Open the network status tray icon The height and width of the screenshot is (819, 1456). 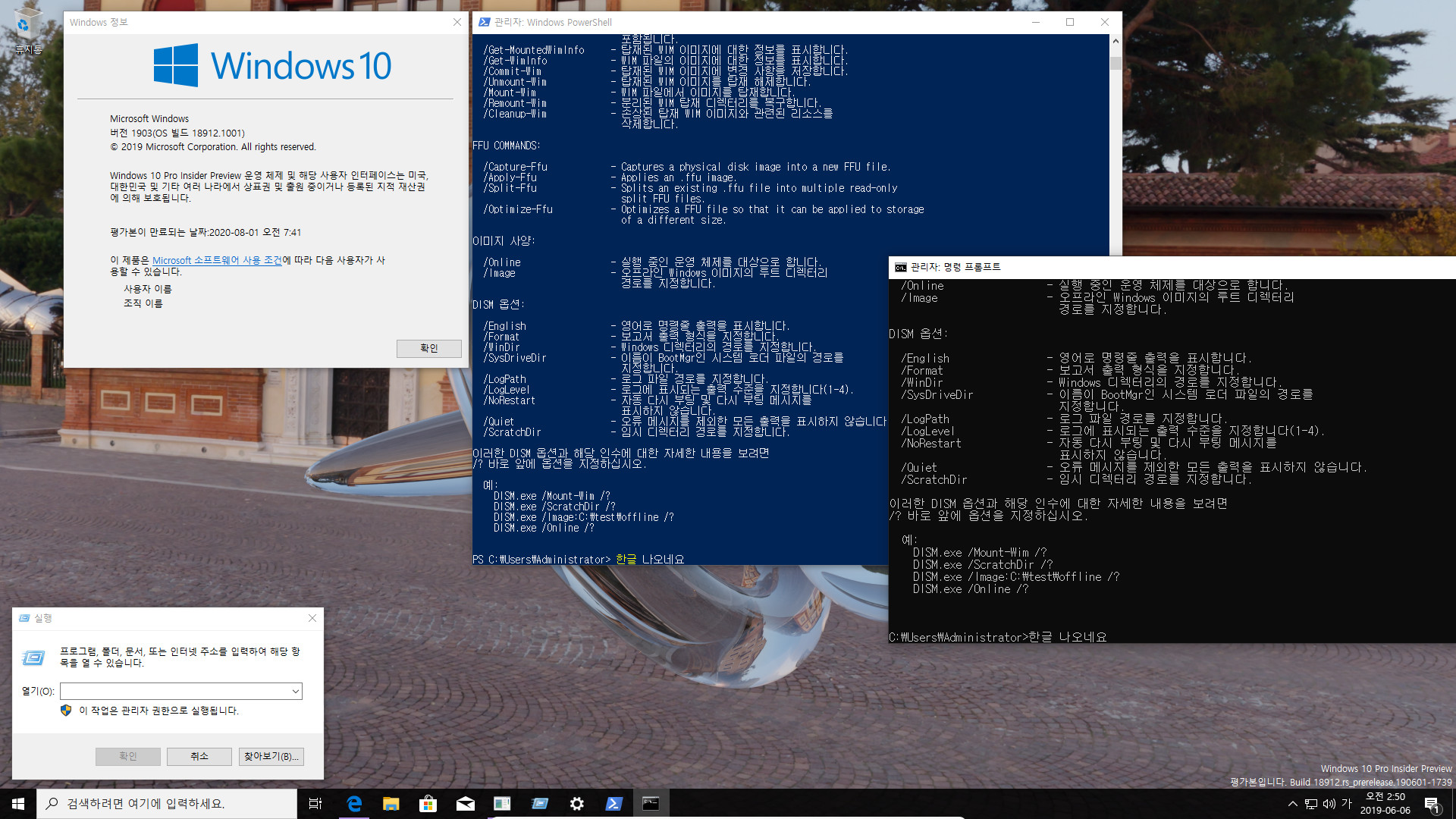pos(1311,804)
